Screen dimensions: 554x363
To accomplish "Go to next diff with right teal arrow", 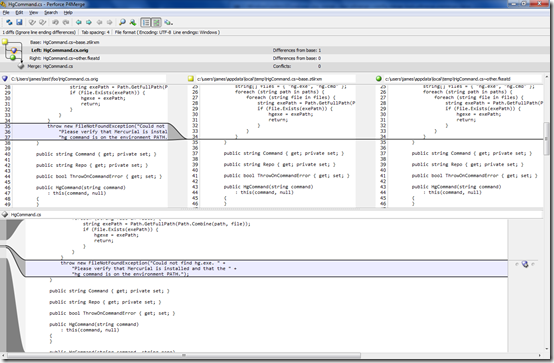I will [x=89, y=22].
